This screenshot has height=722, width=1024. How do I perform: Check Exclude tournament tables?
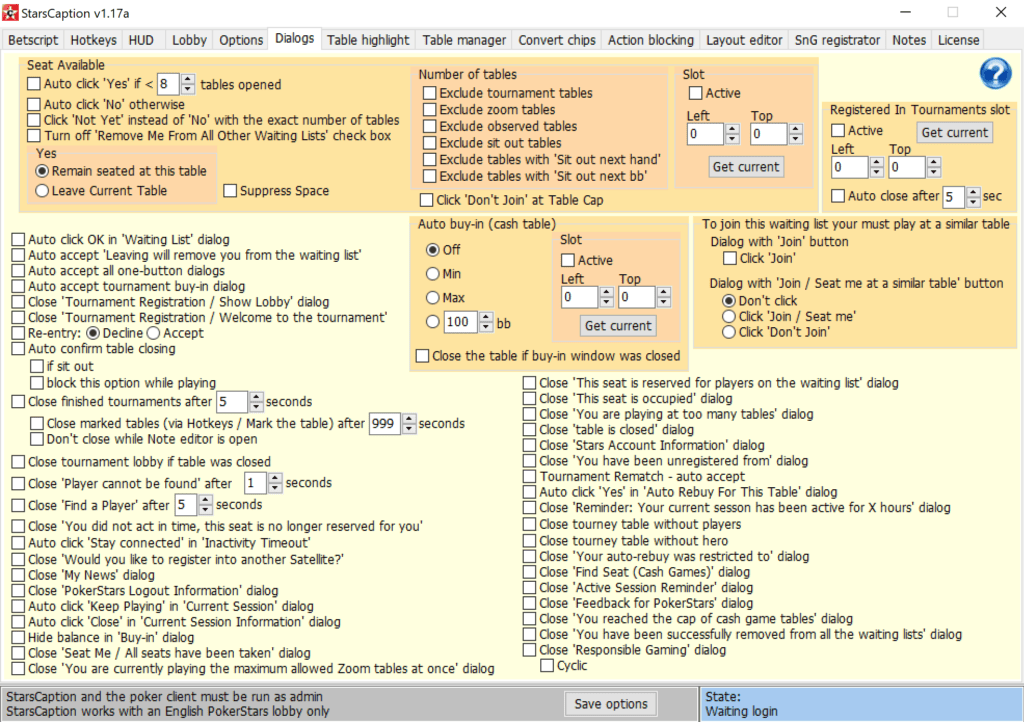[x=430, y=93]
